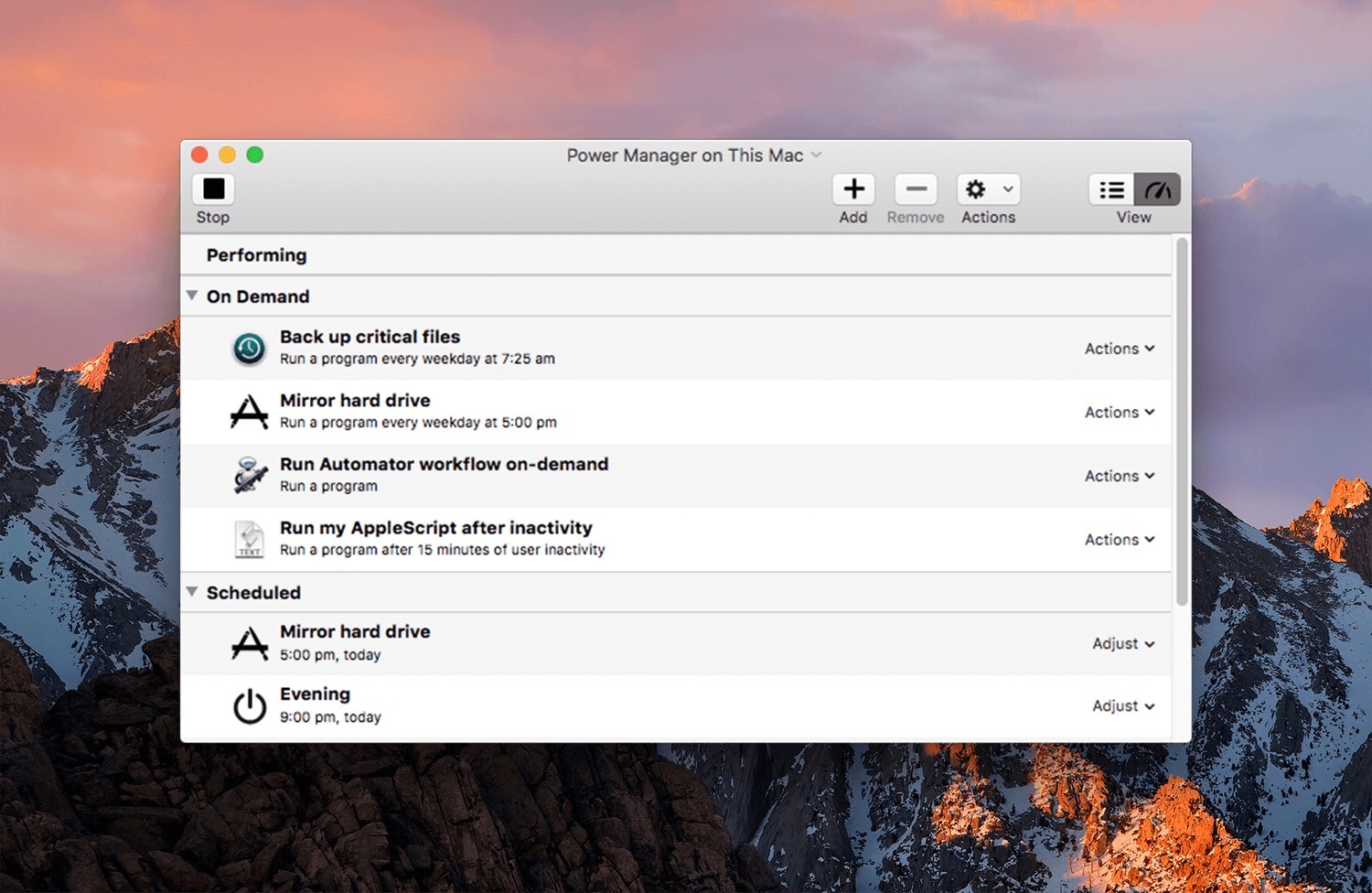1372x893 pixels.
Task: Open Actions menu for Back up critical files
Action: pyautogui.click(x=1120, y=349)
